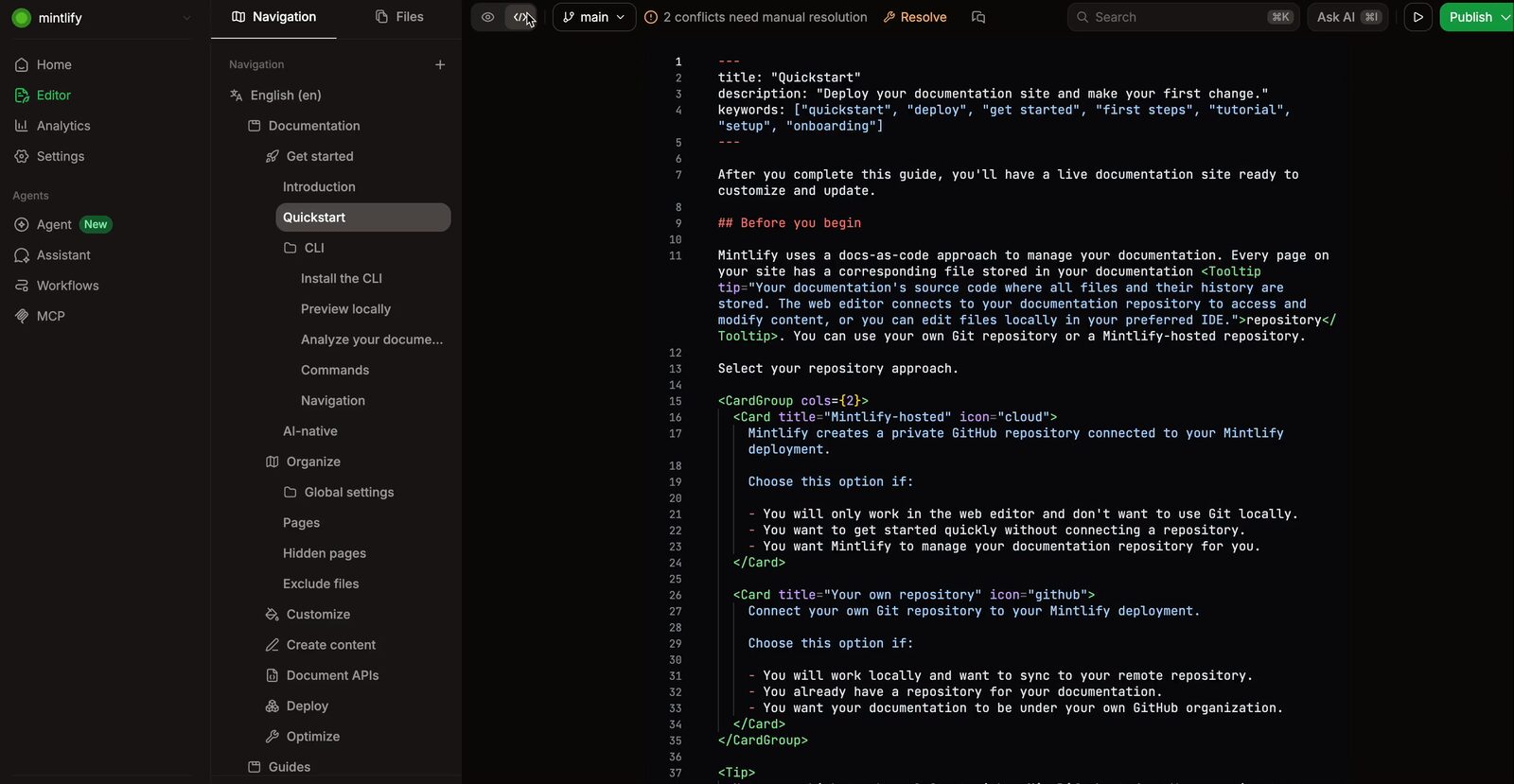
Task: Open Analytics page
Action: (63, 126)
